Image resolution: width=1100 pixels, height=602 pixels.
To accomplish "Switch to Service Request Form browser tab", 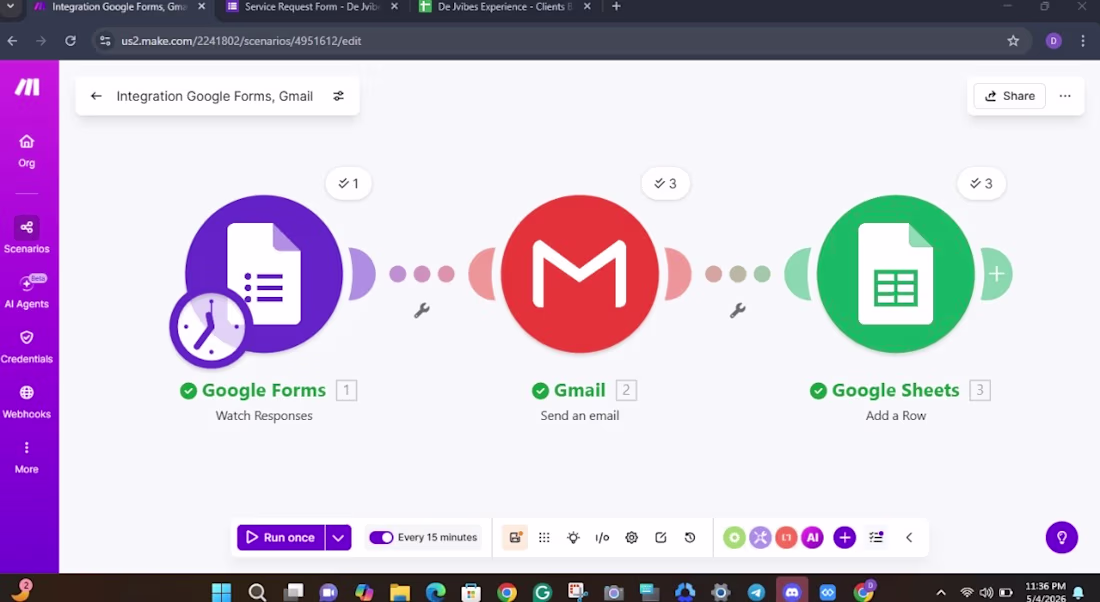I will click(x=311, y=7).
